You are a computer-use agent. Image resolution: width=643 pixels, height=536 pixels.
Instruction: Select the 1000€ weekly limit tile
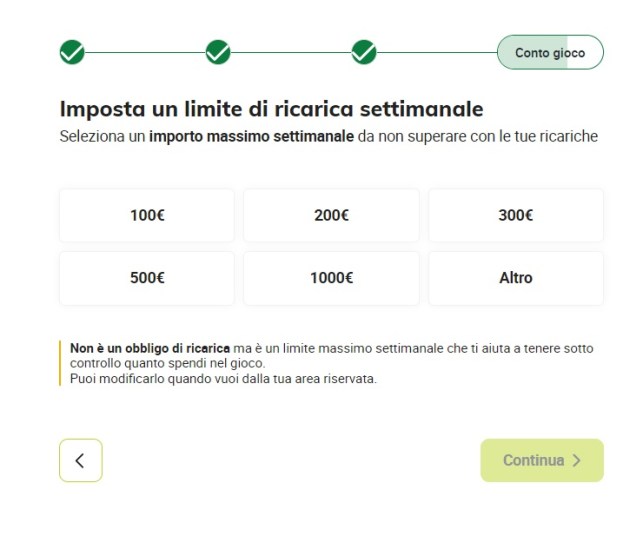331,278
